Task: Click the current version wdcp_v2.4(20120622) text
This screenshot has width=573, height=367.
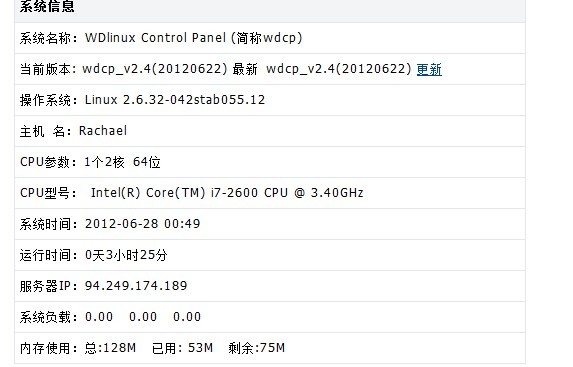Action: [155, 69]
